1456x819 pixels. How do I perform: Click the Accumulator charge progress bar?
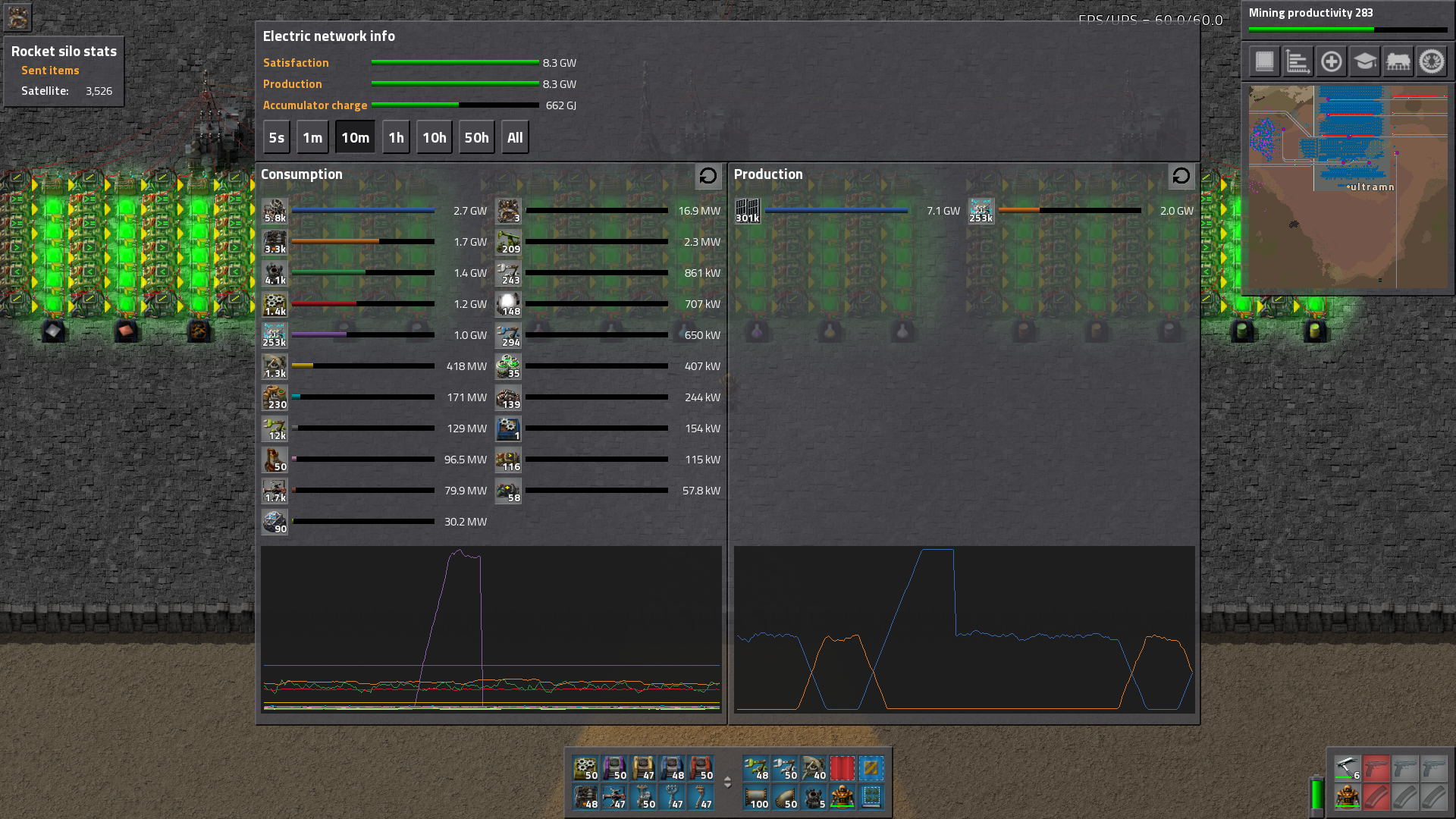455,105
